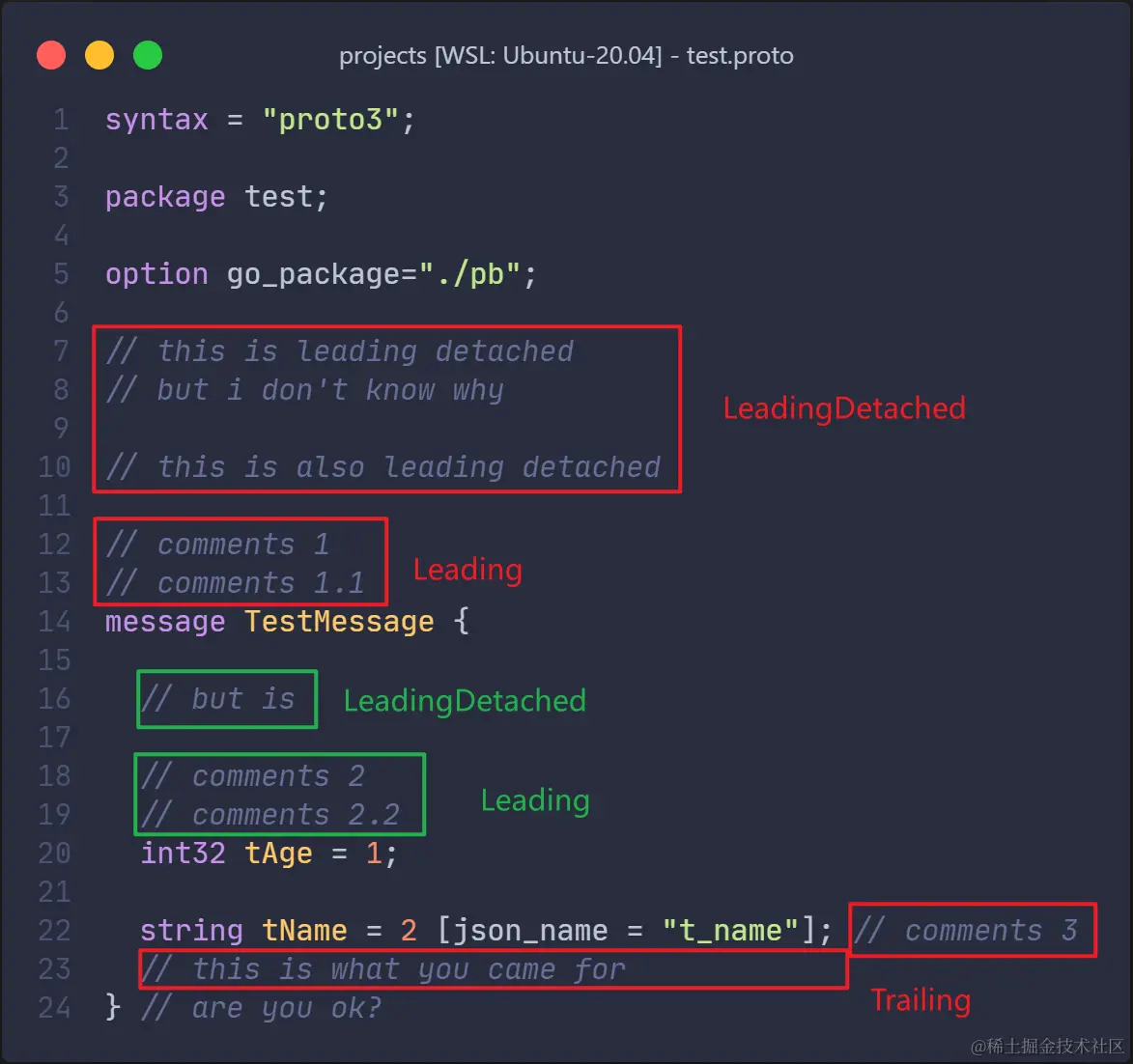The height and width of the screenshot is (1064, 1133).
Task: Click line number 9 in the gutter
Action: coord(62,429)
